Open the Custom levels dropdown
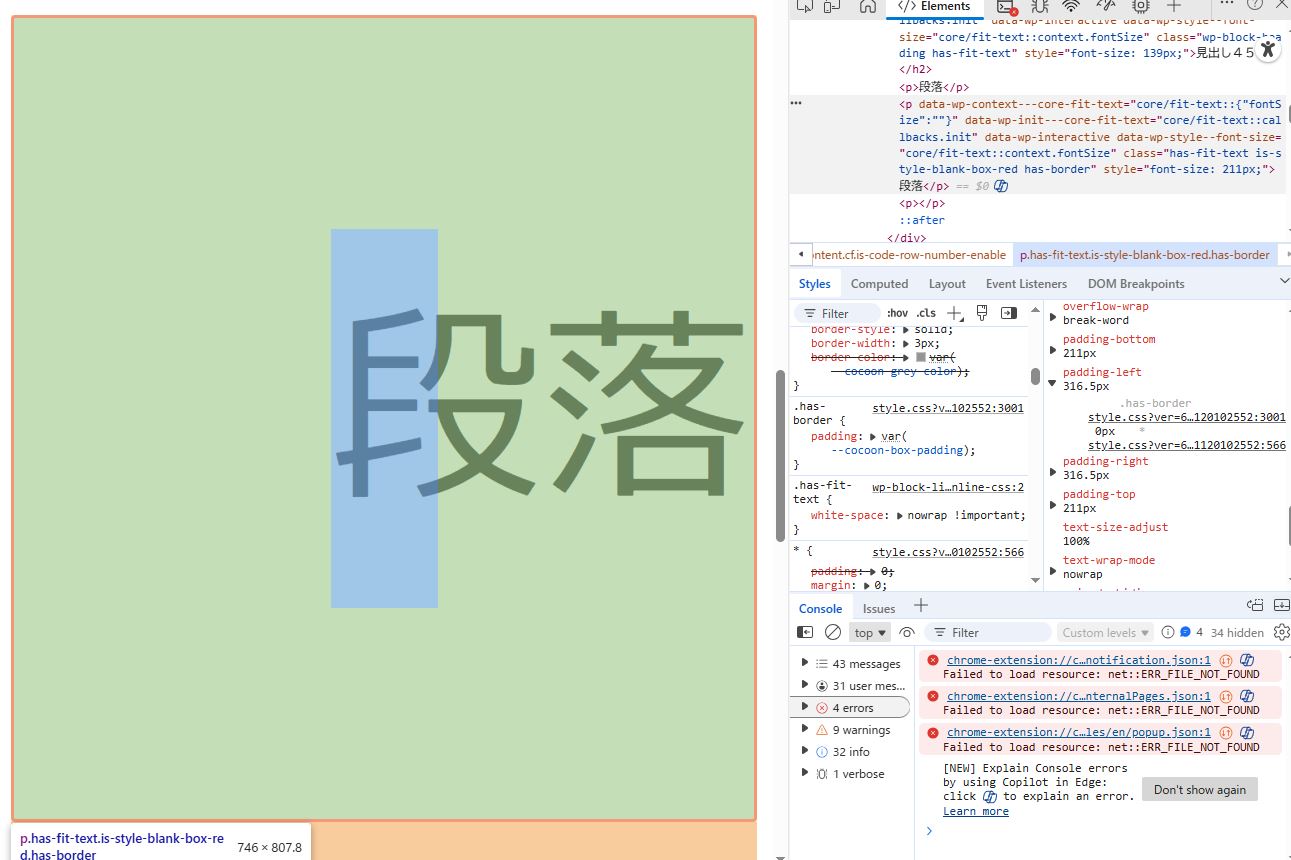 pos(1105,632)
